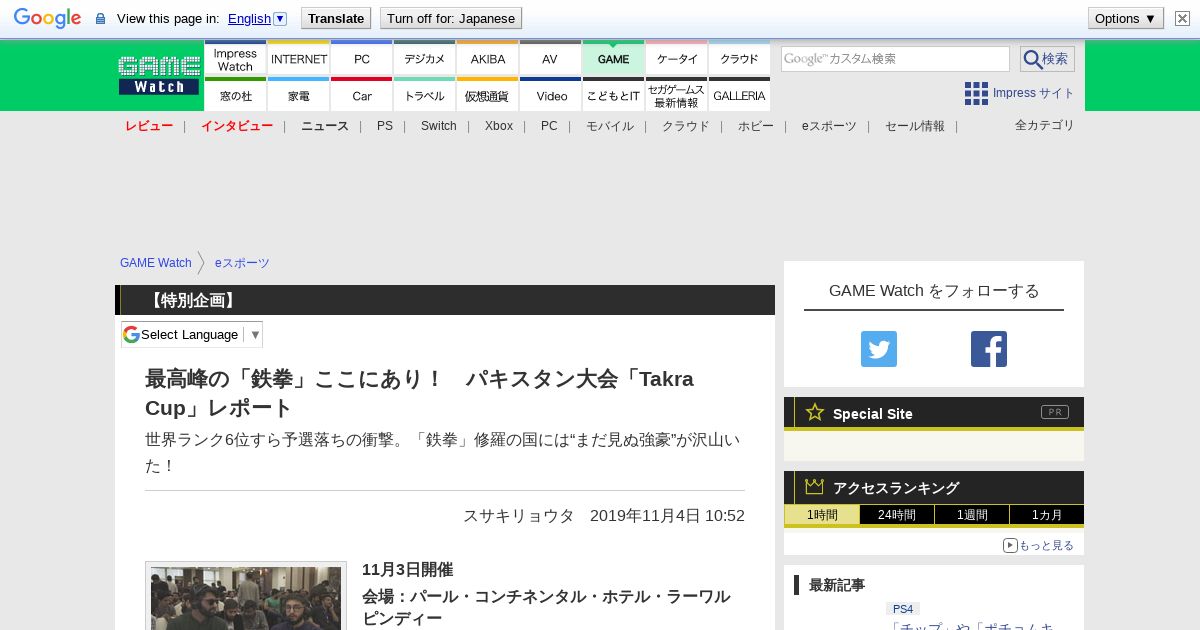The width and height of the screenshot is (1200, 630).
Task: Open the GAME site tab
Action: 613,59
